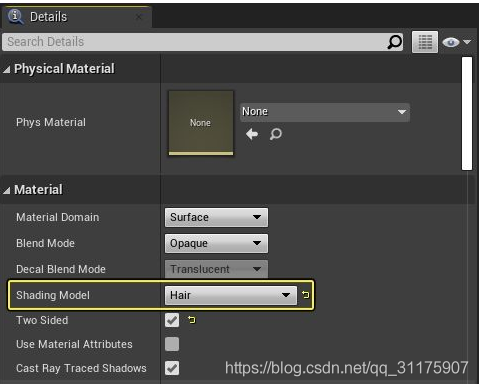Click the Material Domain property label

58,217
